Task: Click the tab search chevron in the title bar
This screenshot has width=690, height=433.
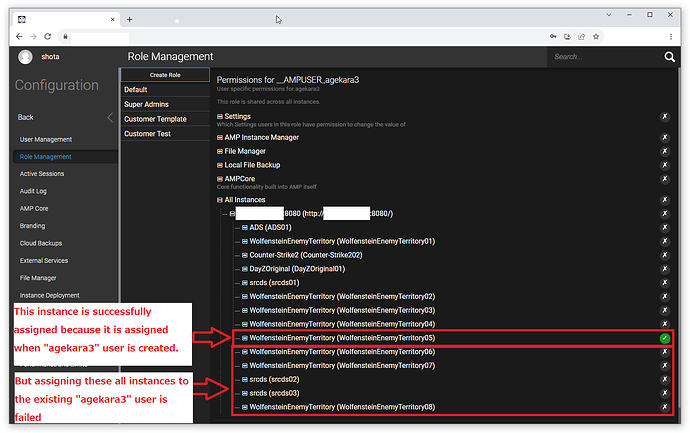Action: [609, 15]
